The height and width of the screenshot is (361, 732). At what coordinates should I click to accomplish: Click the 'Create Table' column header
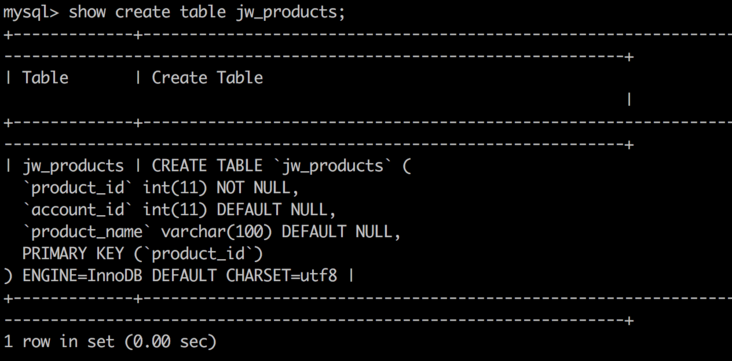(207, 78)
